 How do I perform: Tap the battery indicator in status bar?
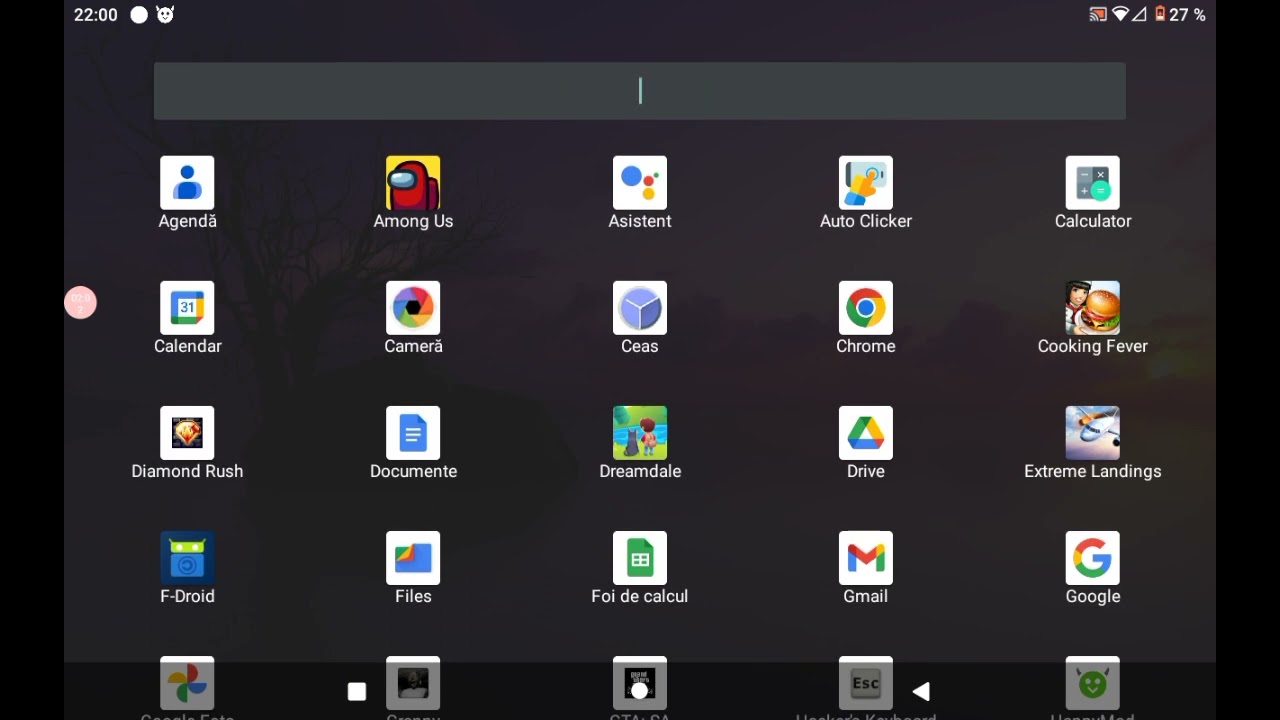(1160, 14)
